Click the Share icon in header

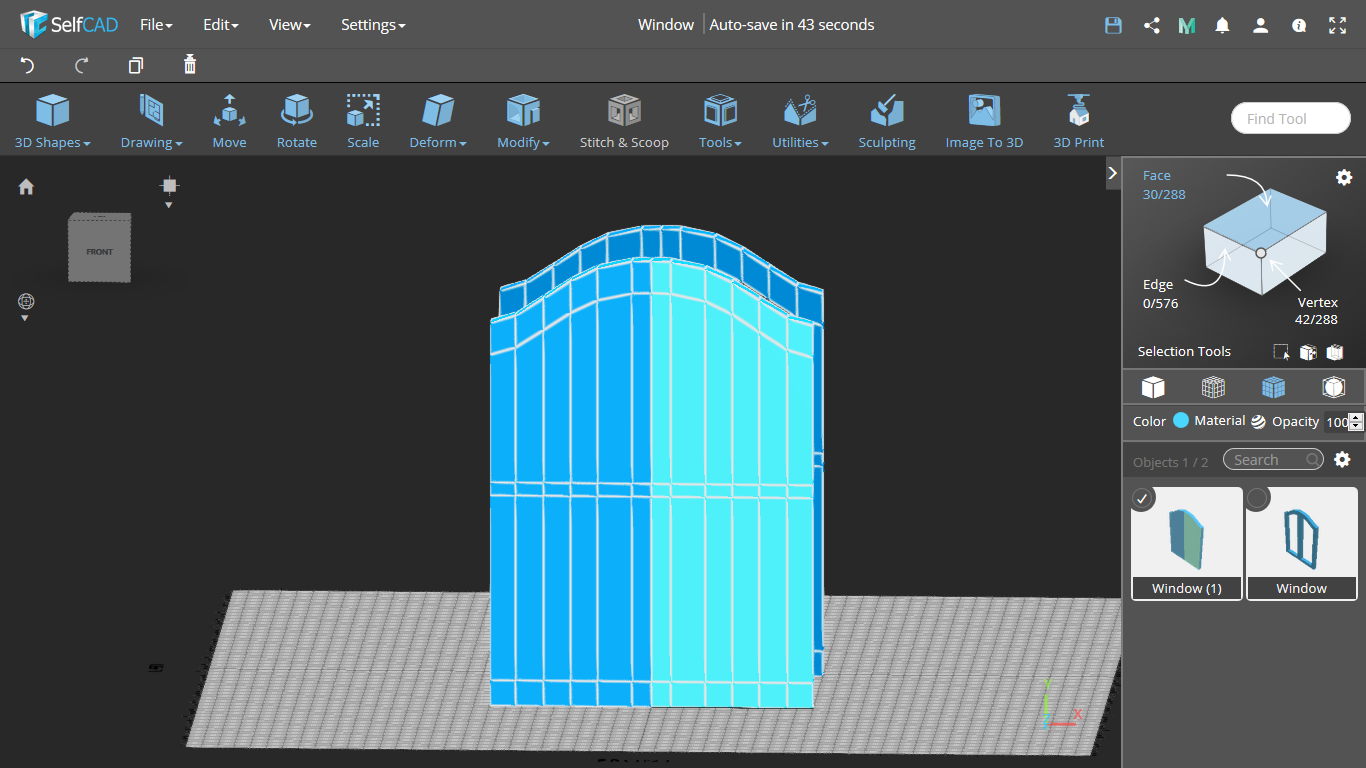(x=1151, y=26)
